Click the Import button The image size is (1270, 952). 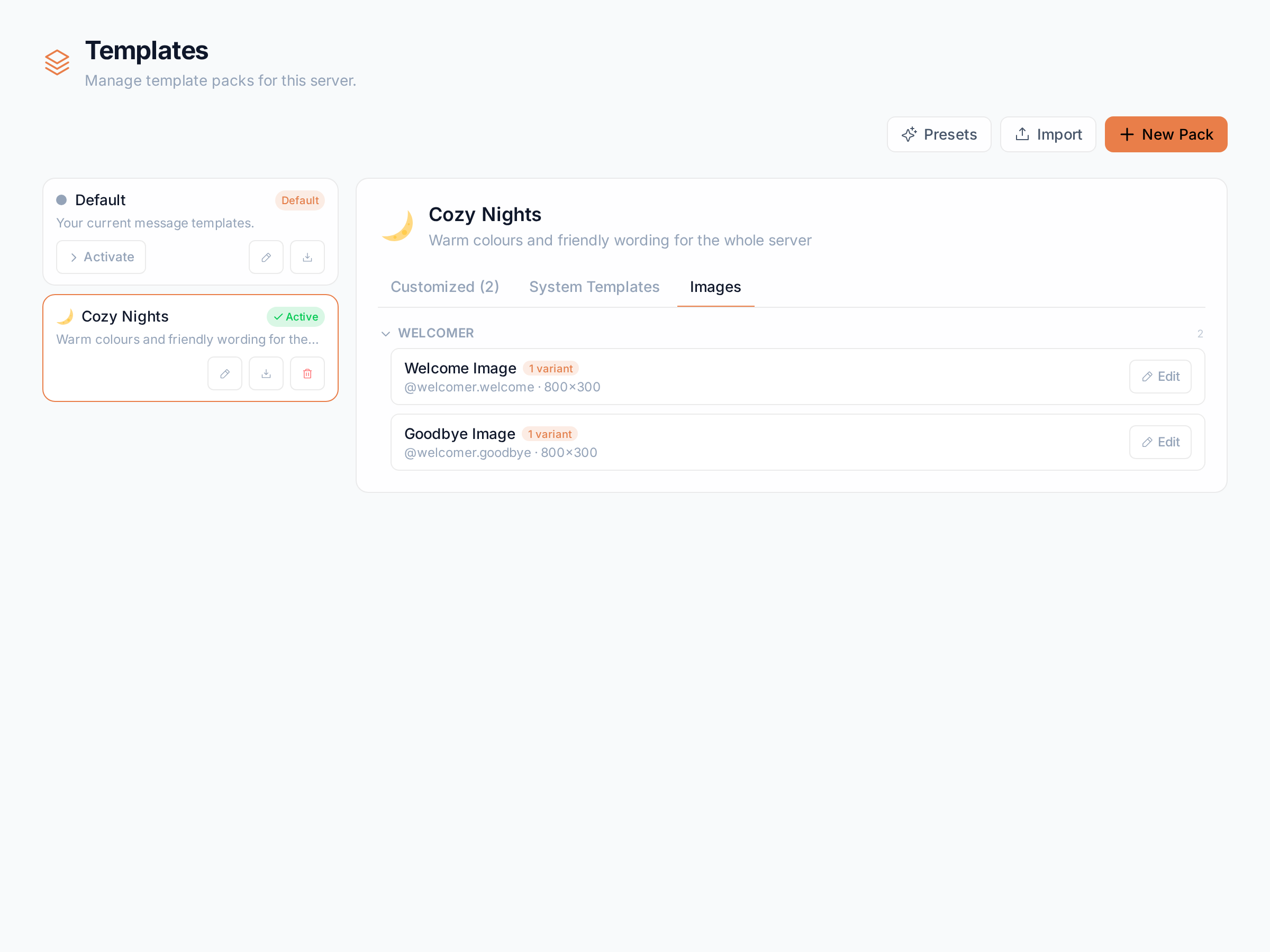pyautogui.click(x=1048, y=134)
